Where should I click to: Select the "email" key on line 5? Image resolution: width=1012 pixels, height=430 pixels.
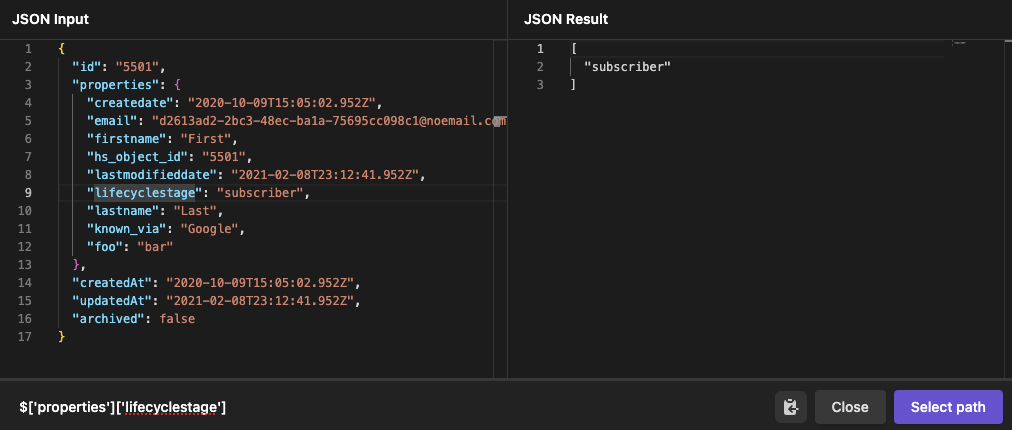(112, 121)
